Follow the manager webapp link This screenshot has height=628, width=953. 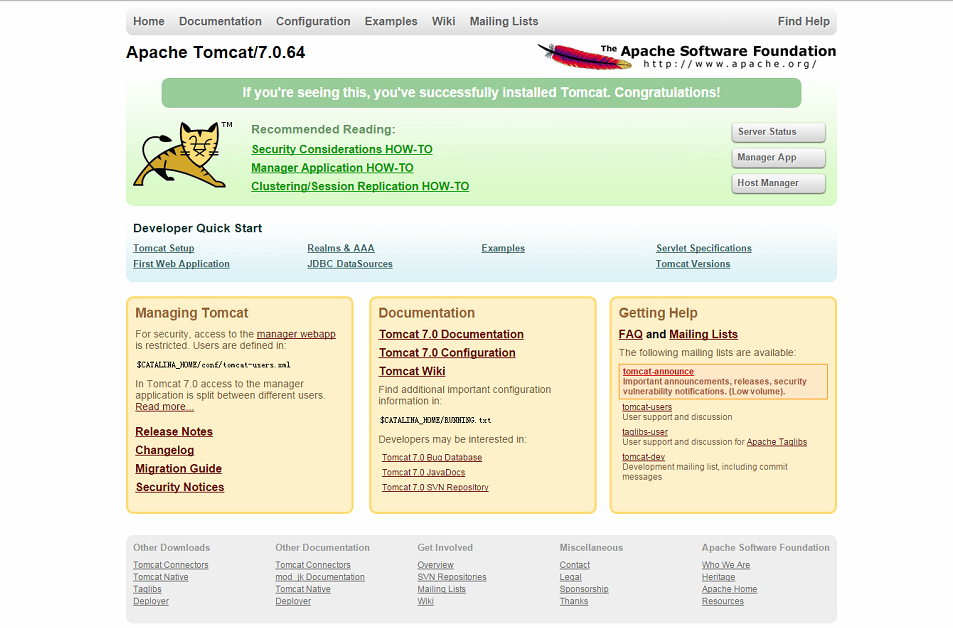(x=296, y=334)
